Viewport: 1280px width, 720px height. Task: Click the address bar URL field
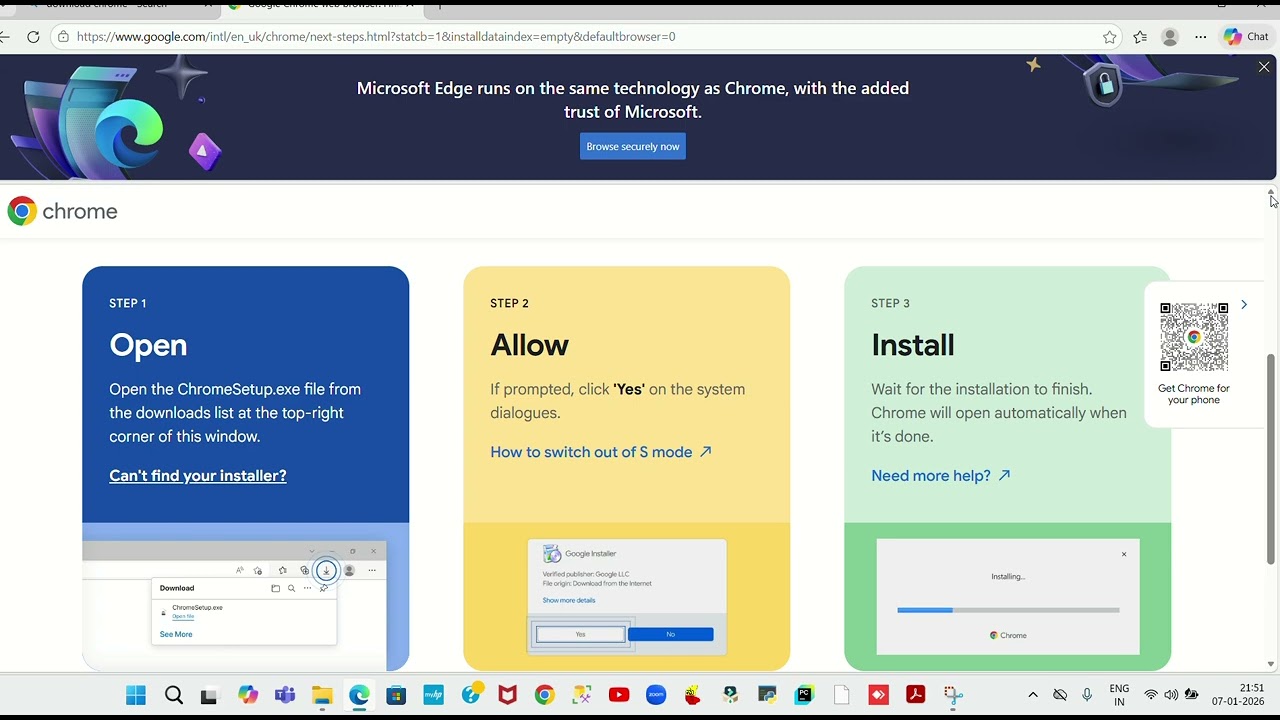[585, 37]
